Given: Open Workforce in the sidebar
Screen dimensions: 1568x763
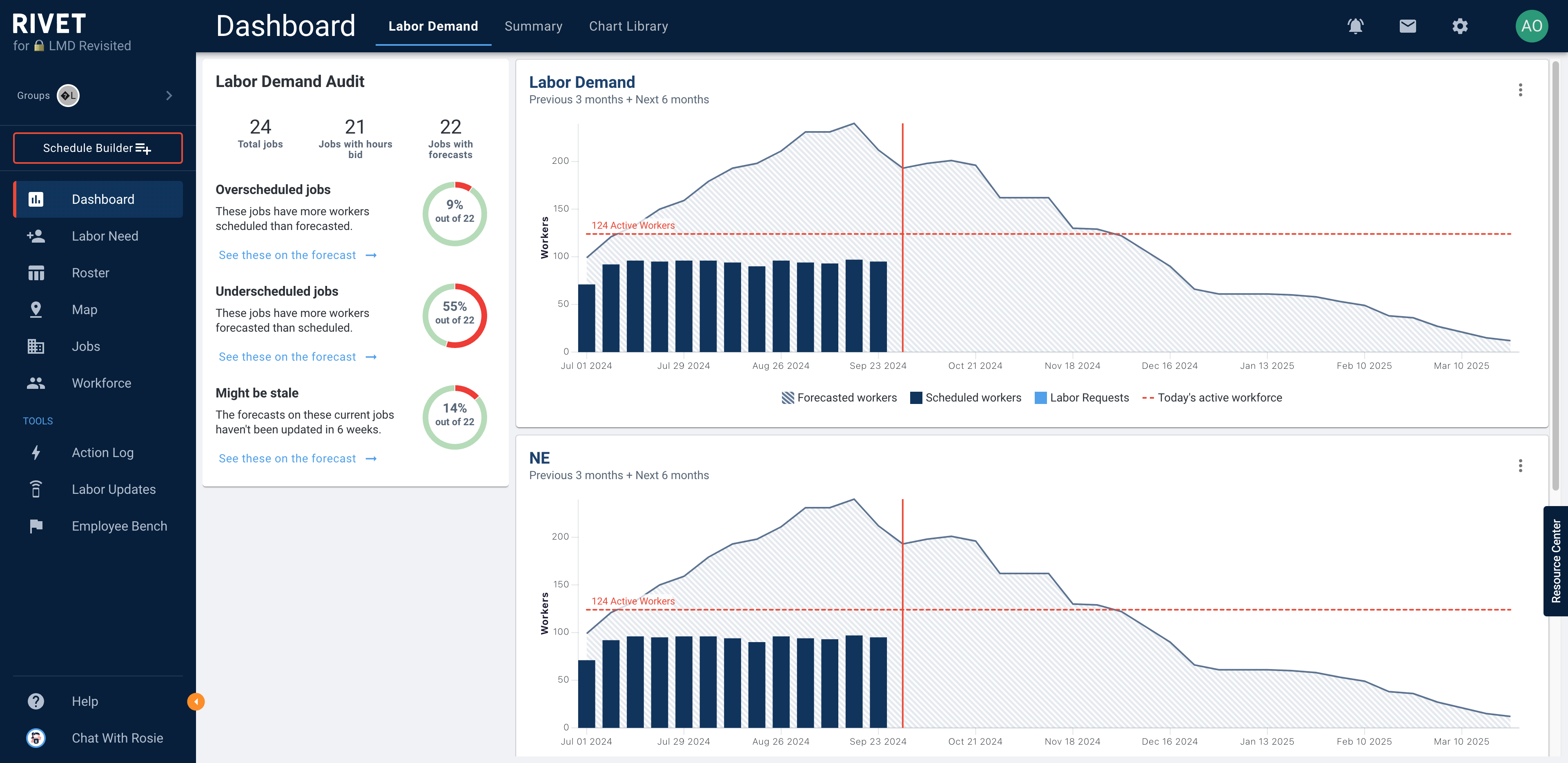Looking at the screenshot, I should point(98,383).
